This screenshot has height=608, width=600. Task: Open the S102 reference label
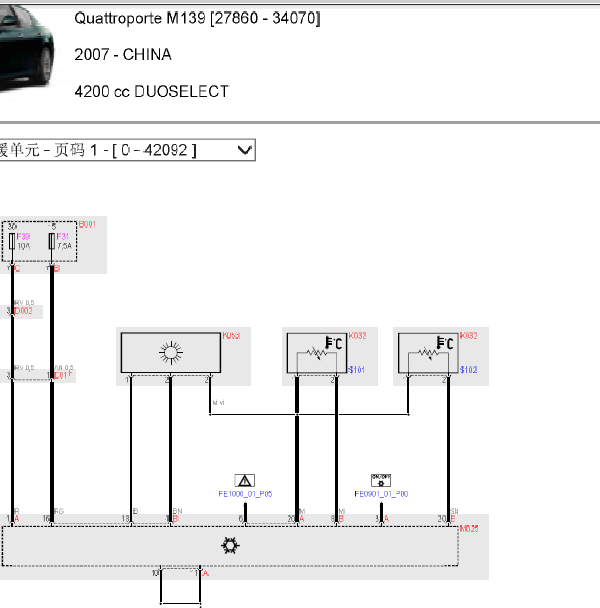[x=468, y=370]
